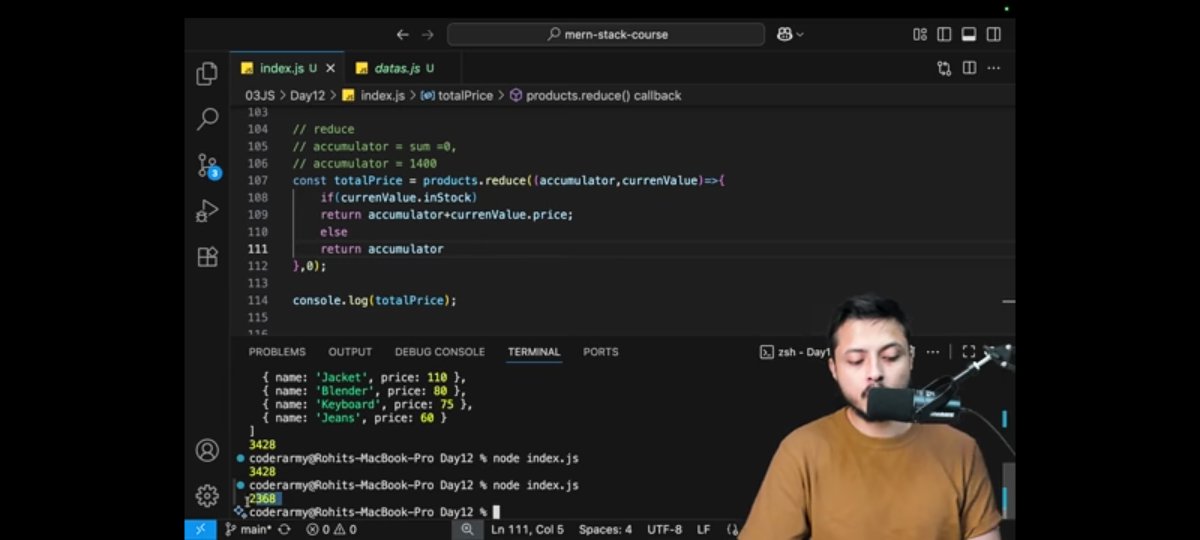Open errors and warnings count in status bar
Image resolution: width=1200 pixels, height=540 pixels.
[331, 529]
